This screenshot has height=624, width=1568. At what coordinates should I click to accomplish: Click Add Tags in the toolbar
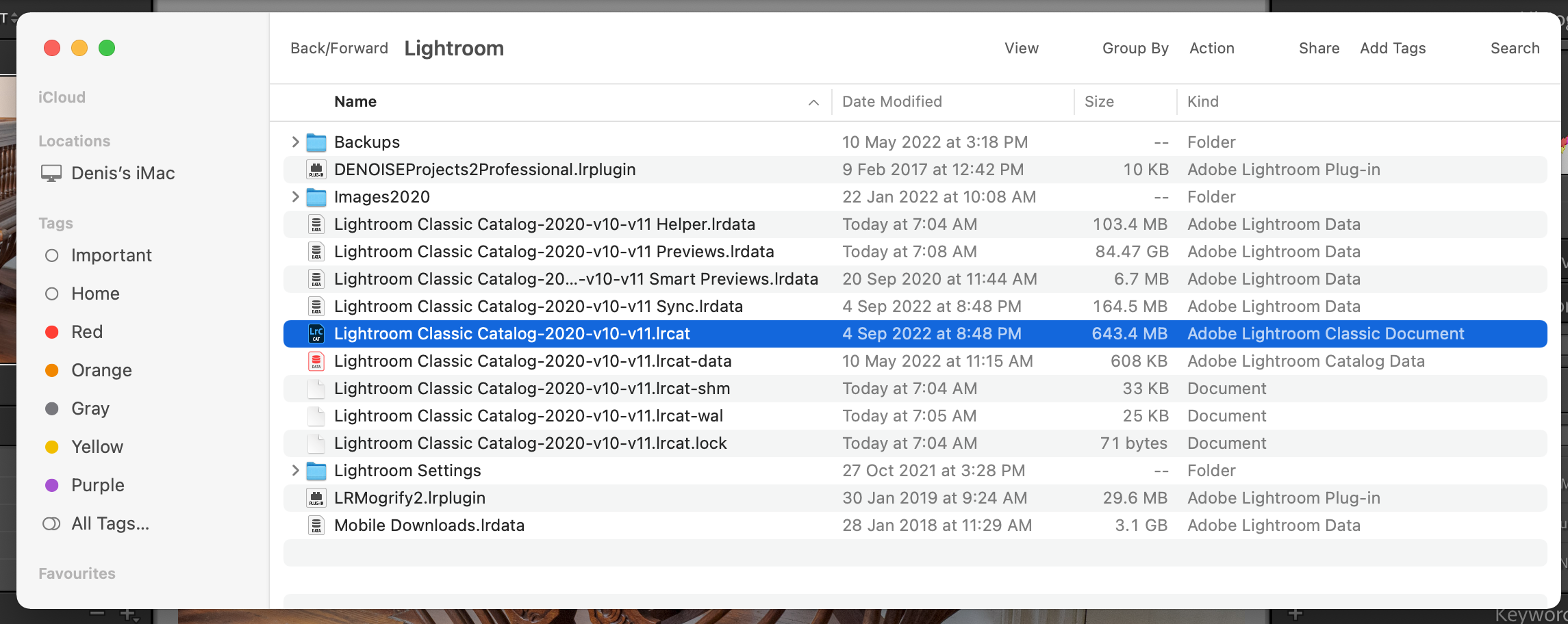point(1392,49)
